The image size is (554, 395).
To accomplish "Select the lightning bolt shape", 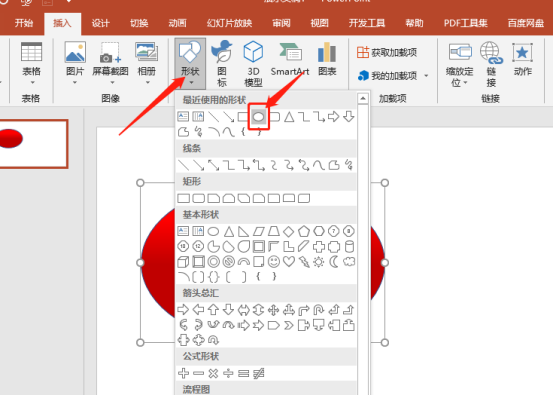I will pyautogui.click(x=304, y=262).
